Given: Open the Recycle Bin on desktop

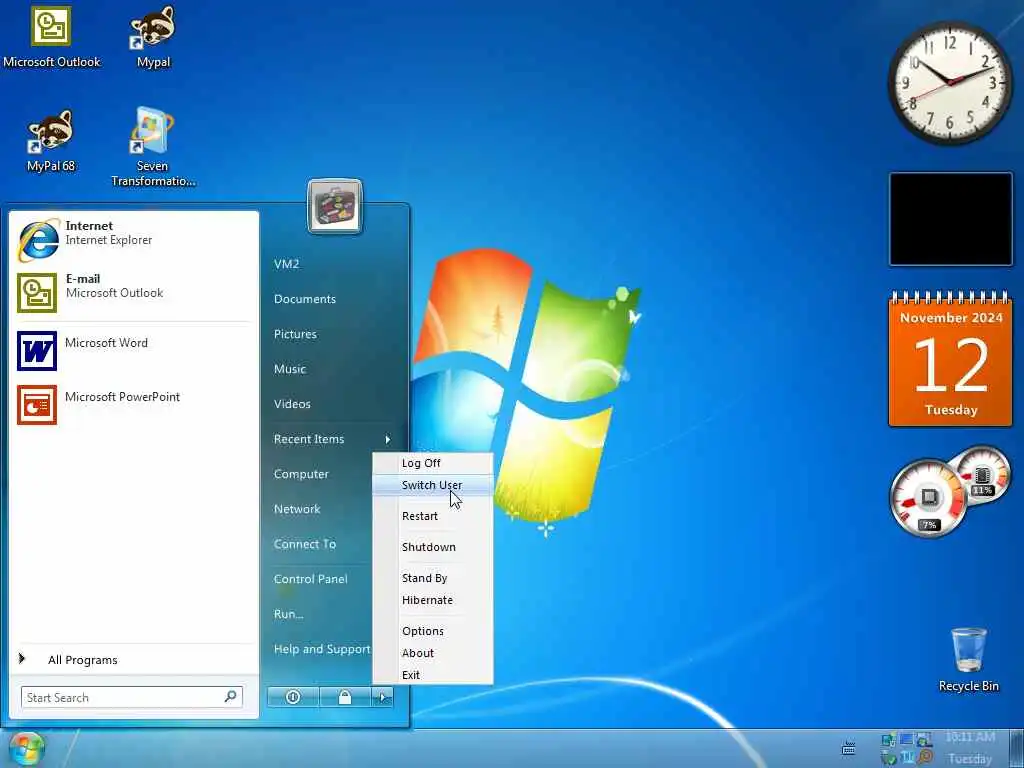Looking at the screenshot, I should (x=968, y=660).
